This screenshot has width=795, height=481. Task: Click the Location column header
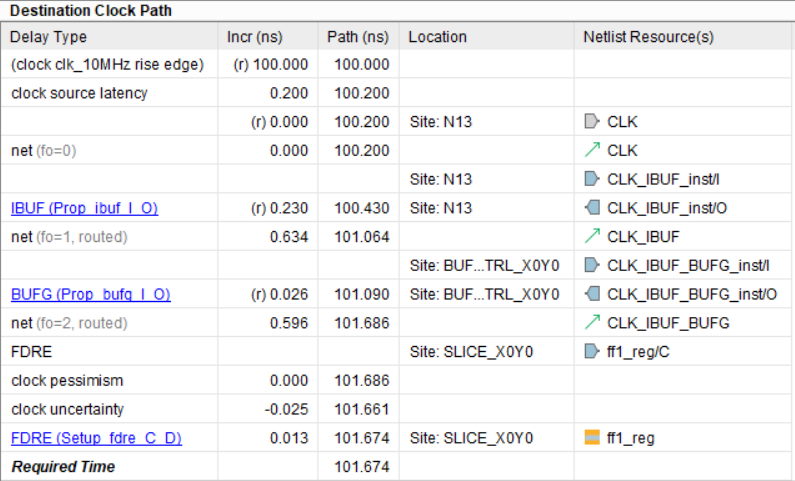click(x=438, y=37)
